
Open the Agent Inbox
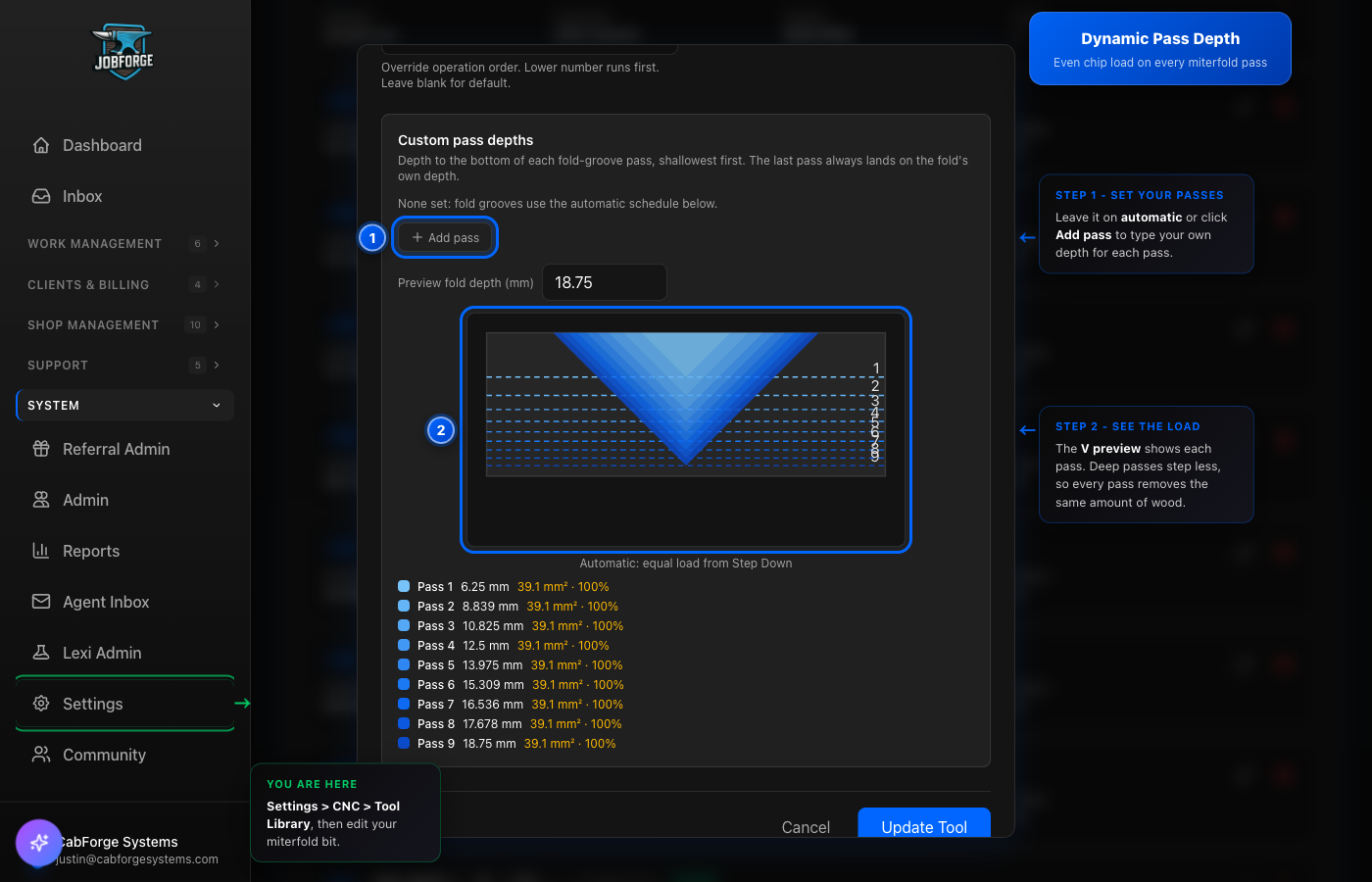pos(124,602)
